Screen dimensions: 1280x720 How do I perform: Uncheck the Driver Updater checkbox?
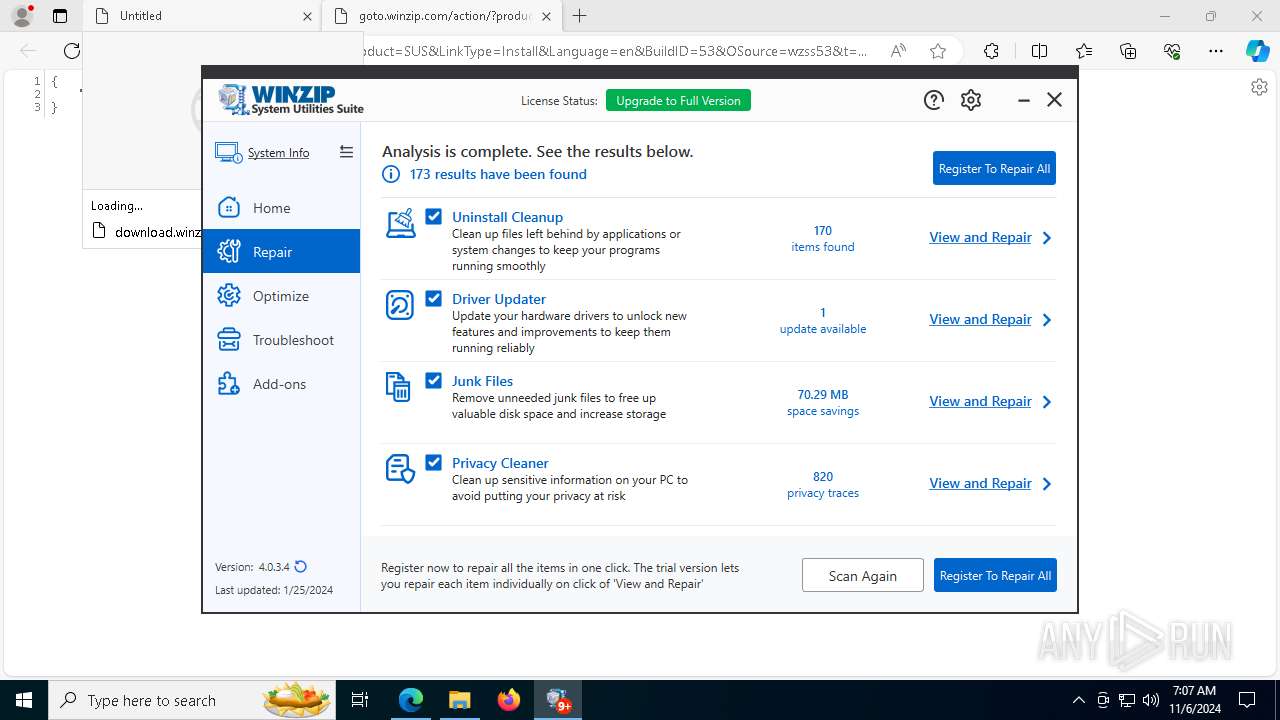click(434, 298)
